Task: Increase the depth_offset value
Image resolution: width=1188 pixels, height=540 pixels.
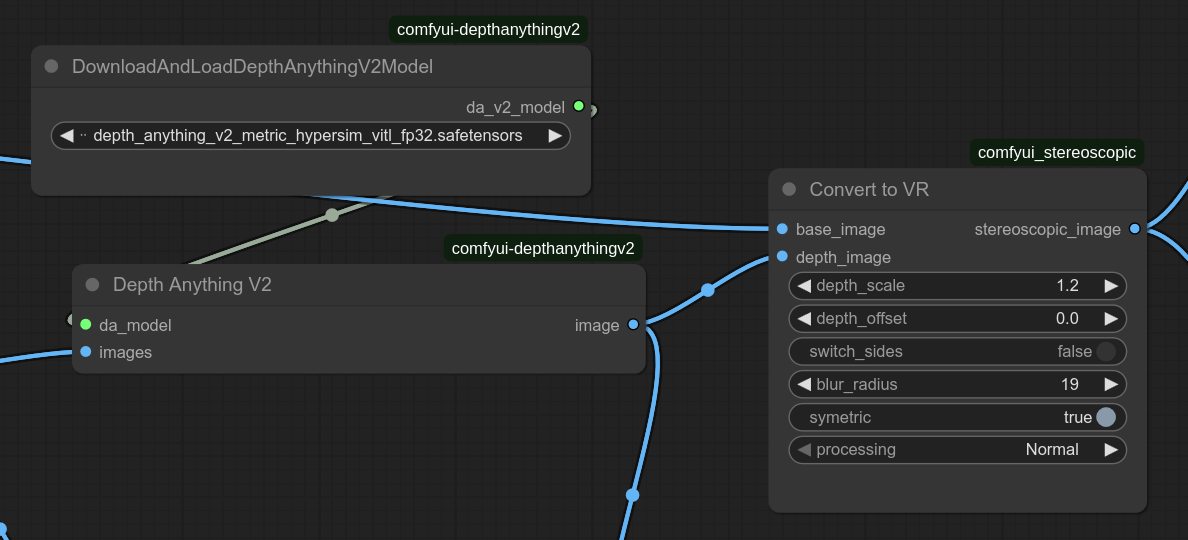Action: (1110, 319)
